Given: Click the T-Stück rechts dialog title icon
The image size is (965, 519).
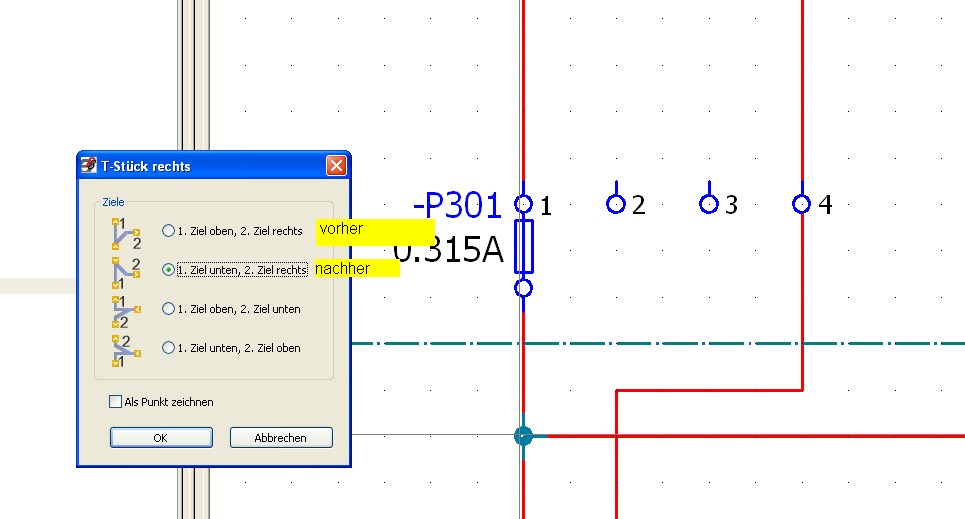Looking at the screenshot, I should [x=89, y=165].
